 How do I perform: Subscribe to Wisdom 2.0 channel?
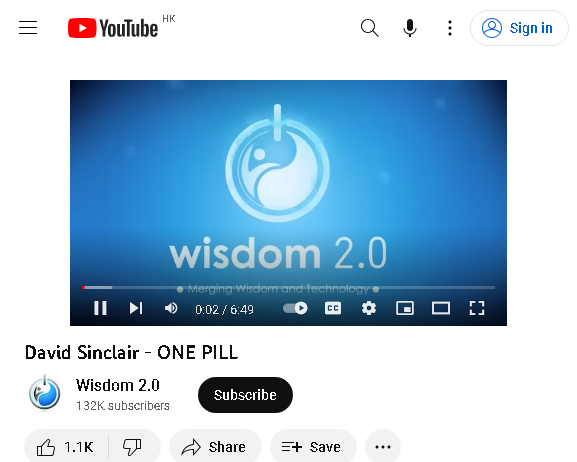245,395
